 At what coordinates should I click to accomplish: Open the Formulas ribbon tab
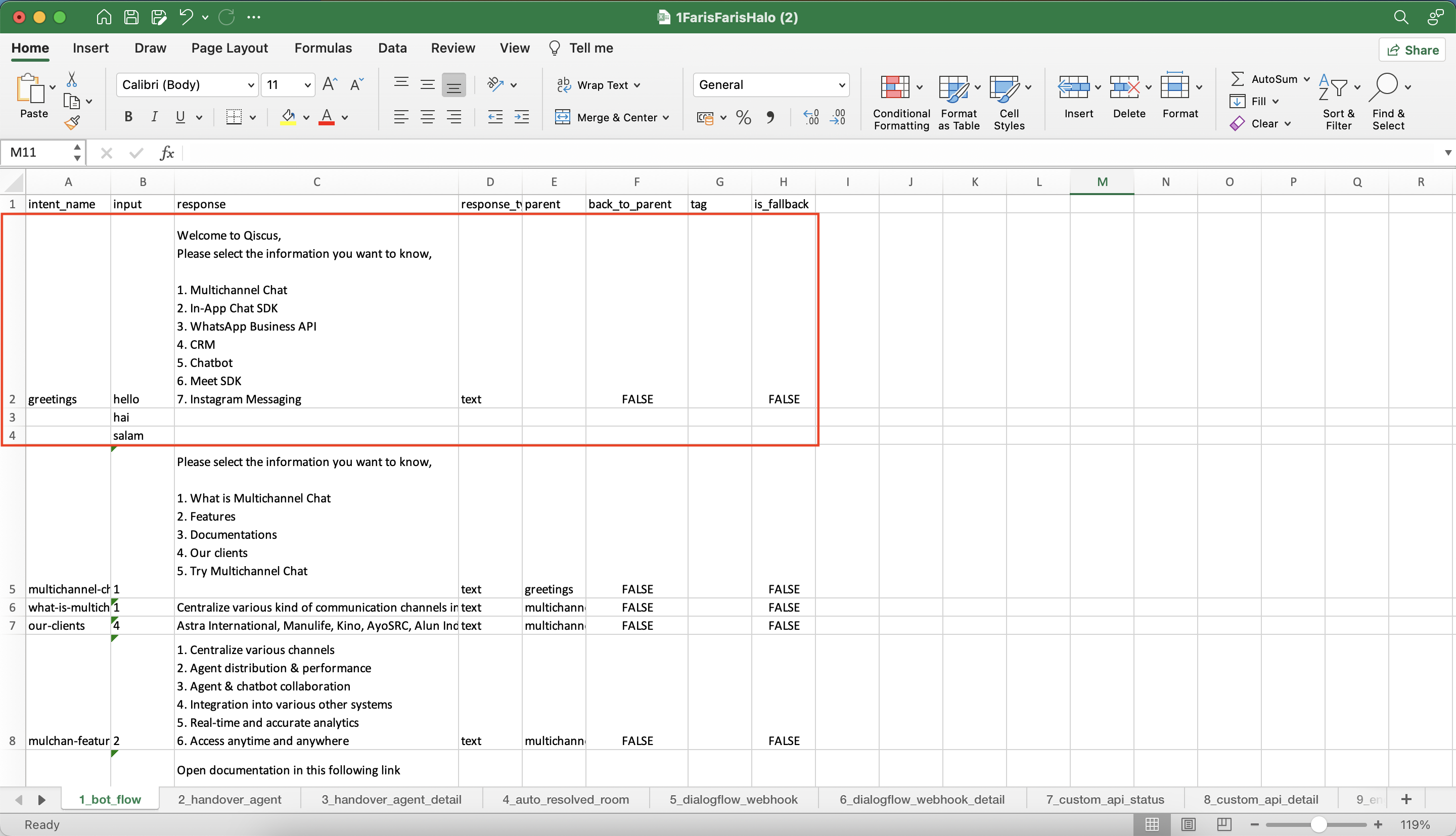point(323,48)
